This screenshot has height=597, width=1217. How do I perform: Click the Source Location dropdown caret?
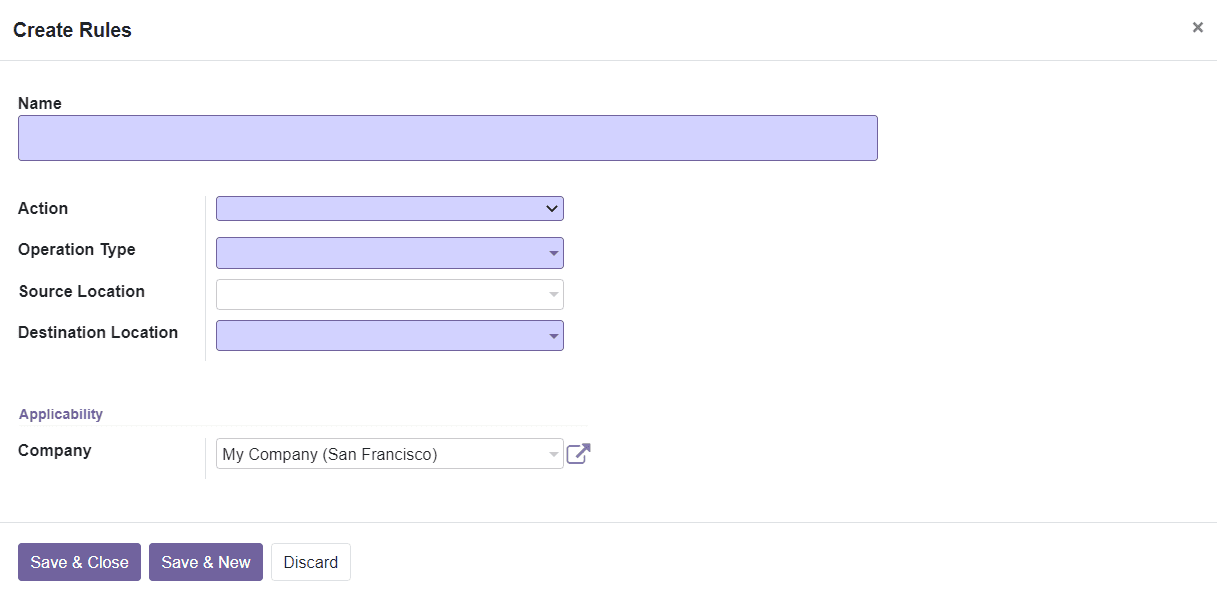[x=553, y=294]
